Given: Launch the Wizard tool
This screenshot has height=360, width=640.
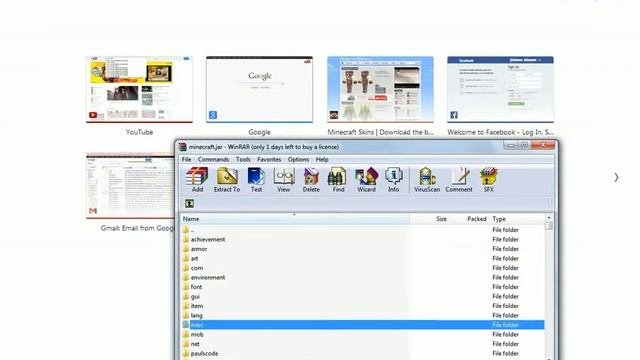Looking at the screenshot, I should click(366, 180).
